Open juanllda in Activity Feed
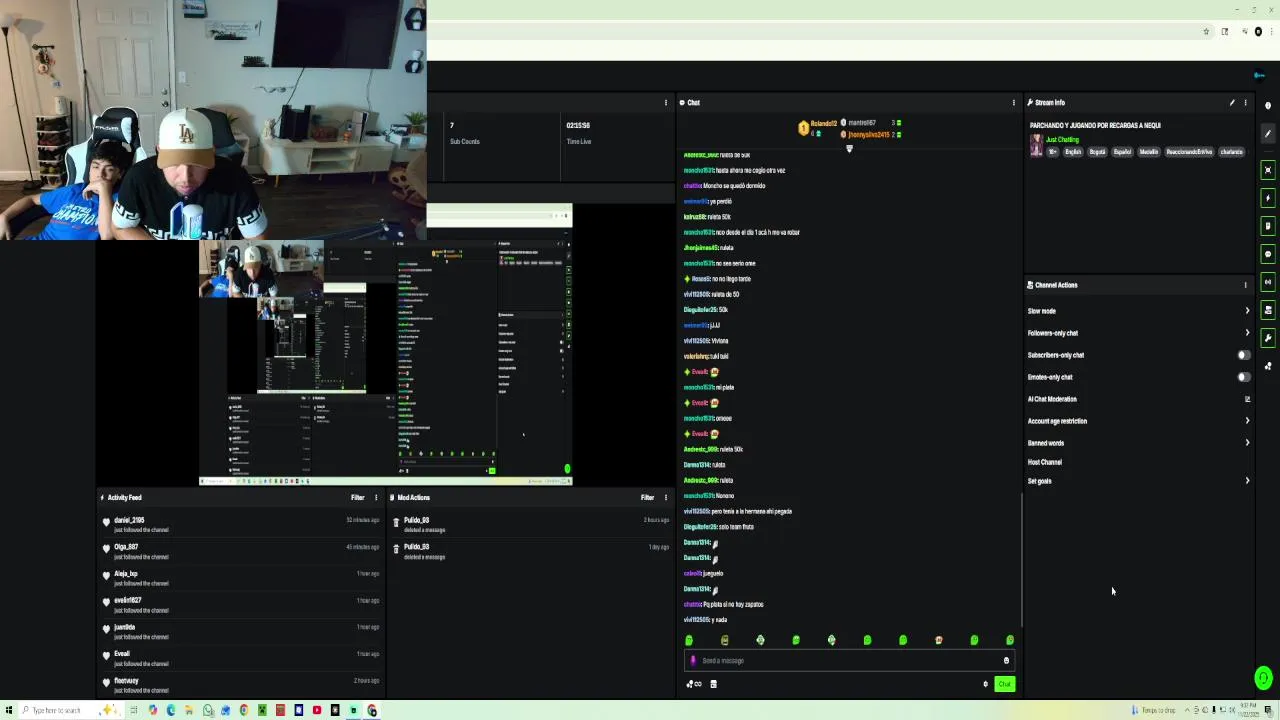The height and width of the screenshot is (720, 1280). coord(124,627)
